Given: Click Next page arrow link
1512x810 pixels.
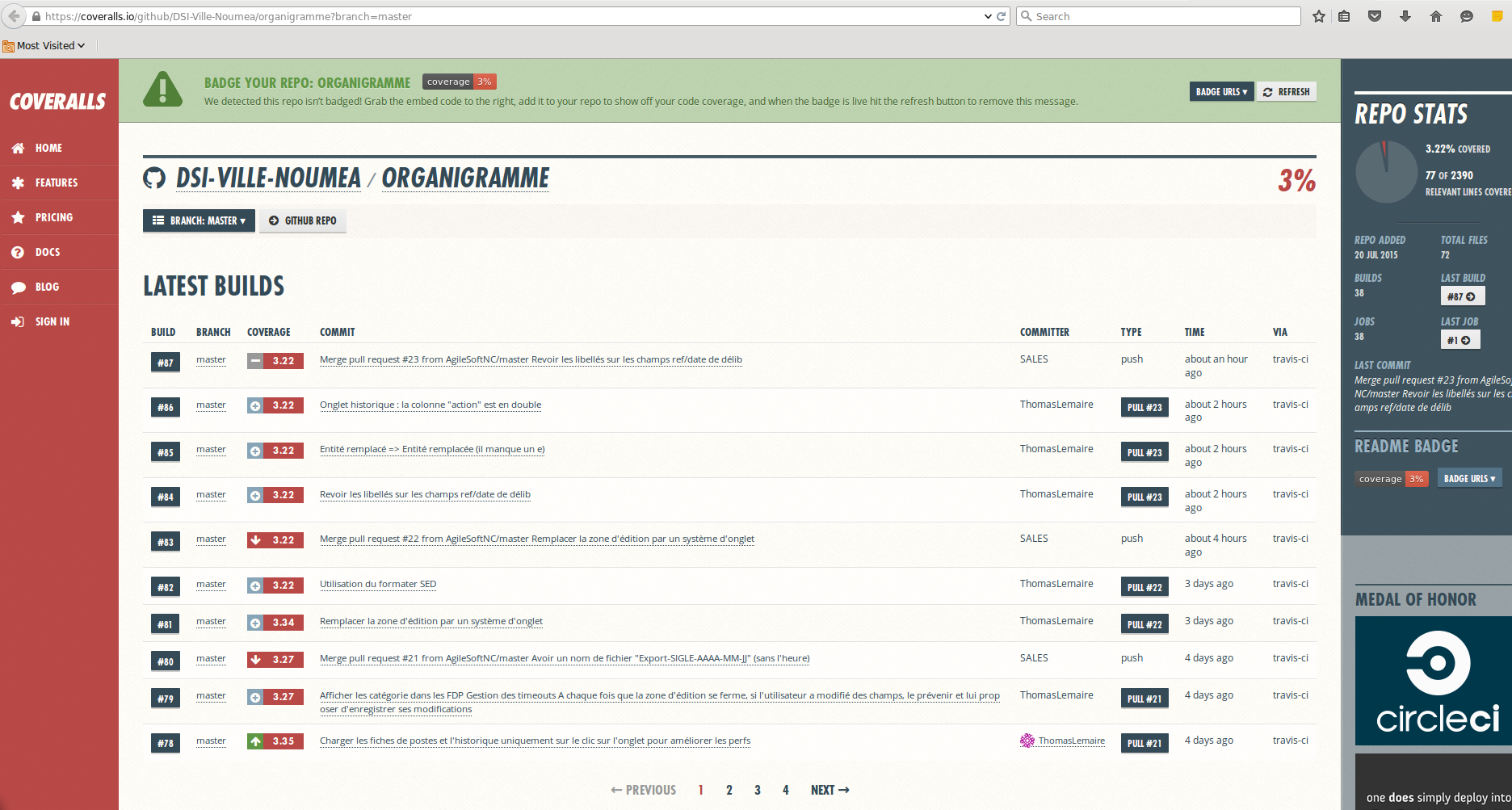Looking at the screenshot, I should click(830, 790).
